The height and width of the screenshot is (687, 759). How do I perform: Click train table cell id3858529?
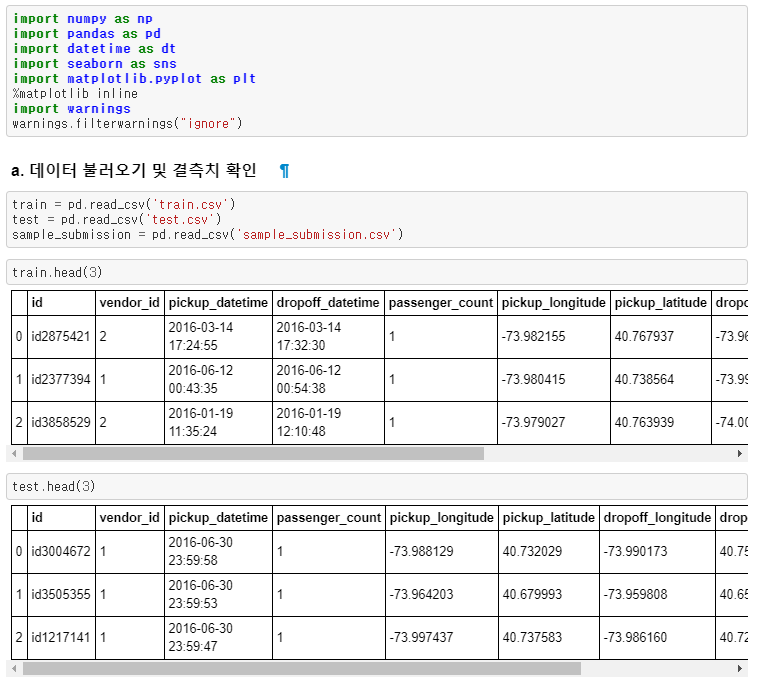tap(61, 422)
